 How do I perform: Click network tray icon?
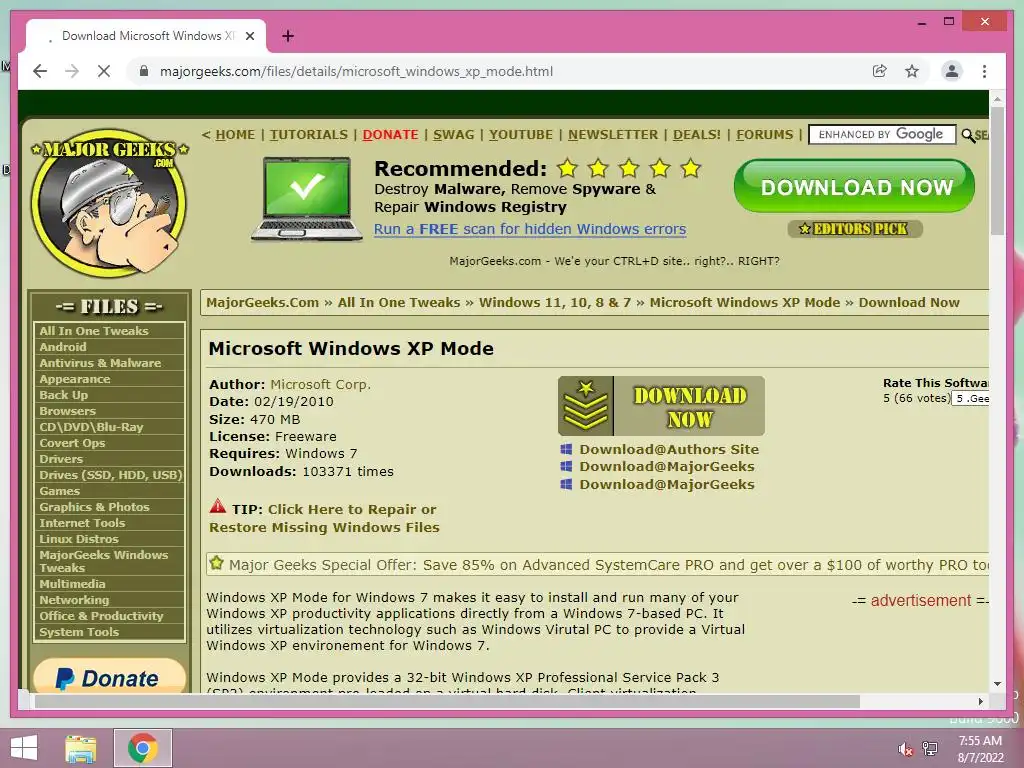pos(929,748)
